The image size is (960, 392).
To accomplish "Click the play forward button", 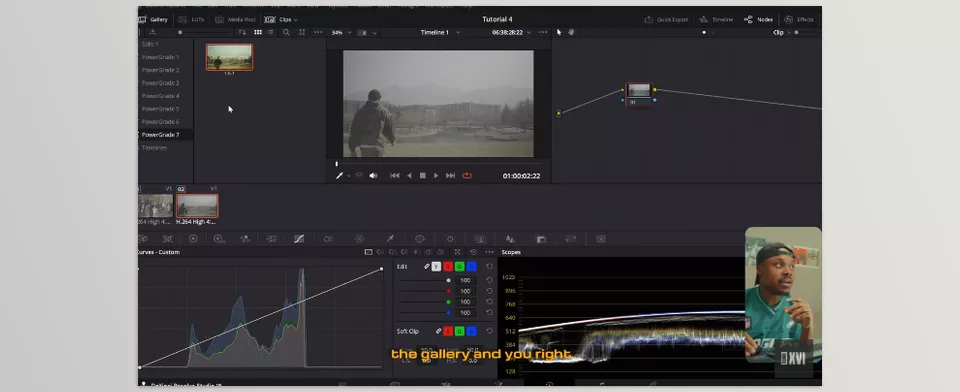I will click(436, 176).
